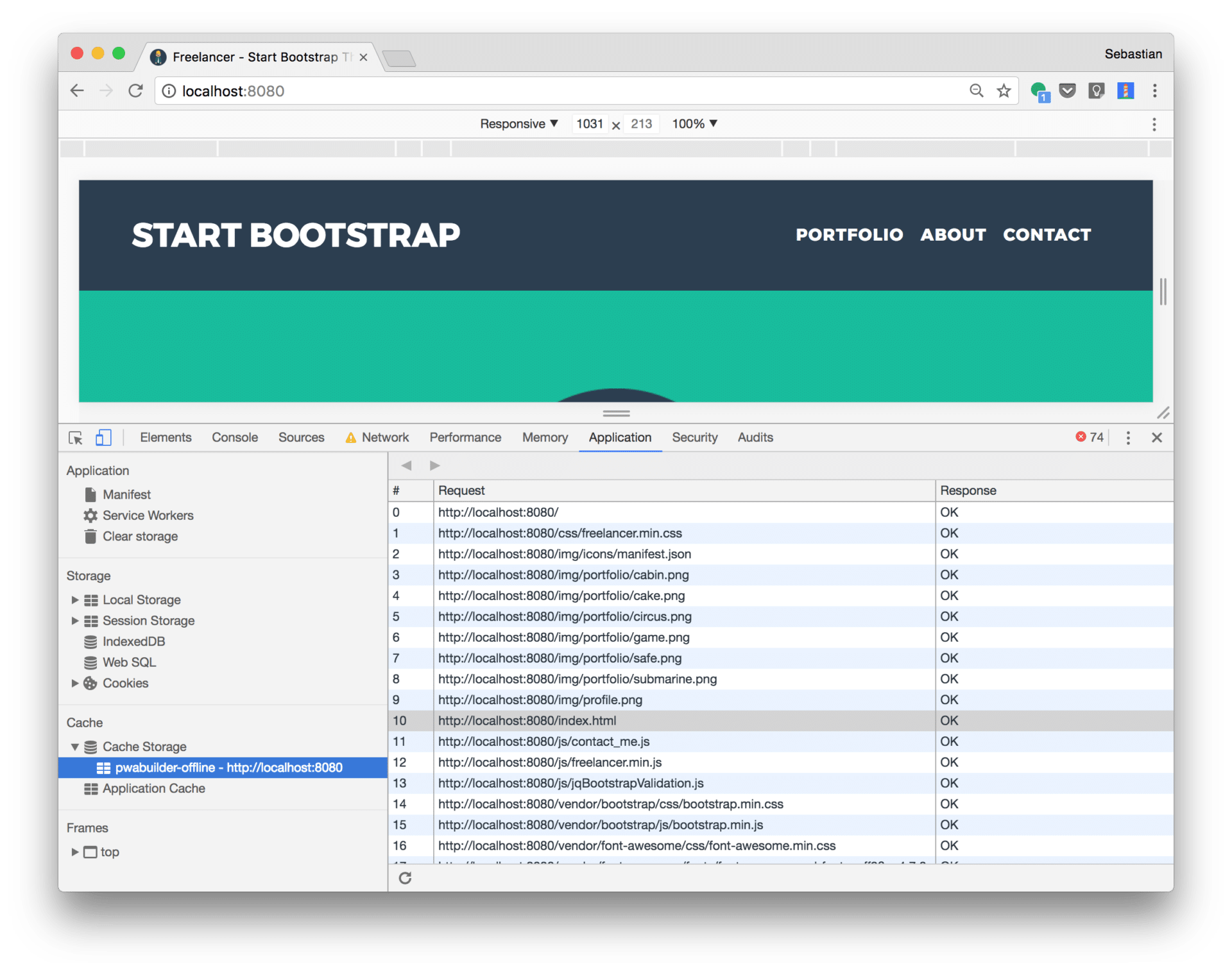Go to previous cache page arrow
The width and height of the screenshot is (1232, 975).
[x=406, y=465]
